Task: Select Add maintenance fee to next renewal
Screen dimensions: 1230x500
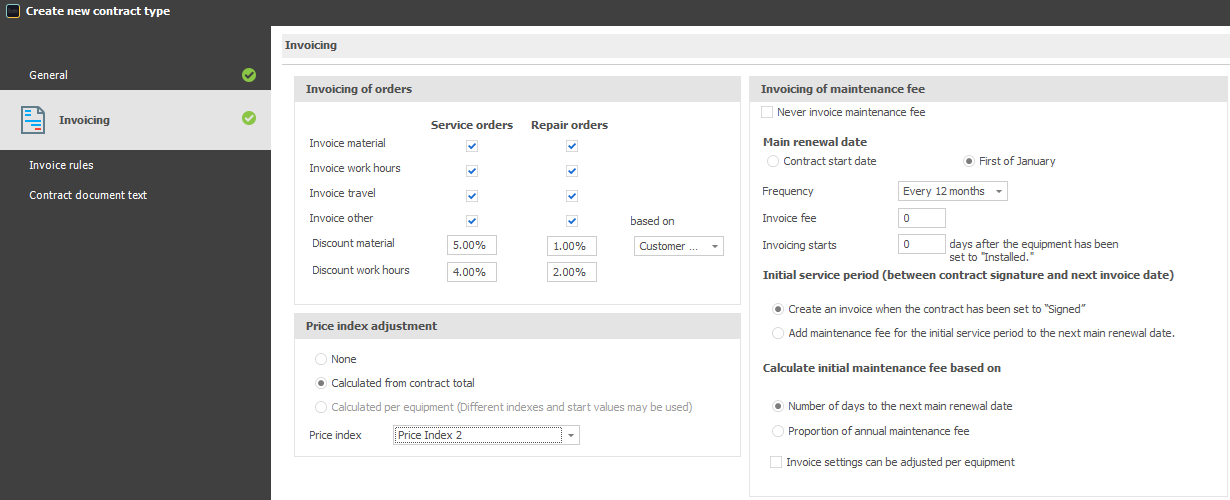Action: tap(779, 333)
